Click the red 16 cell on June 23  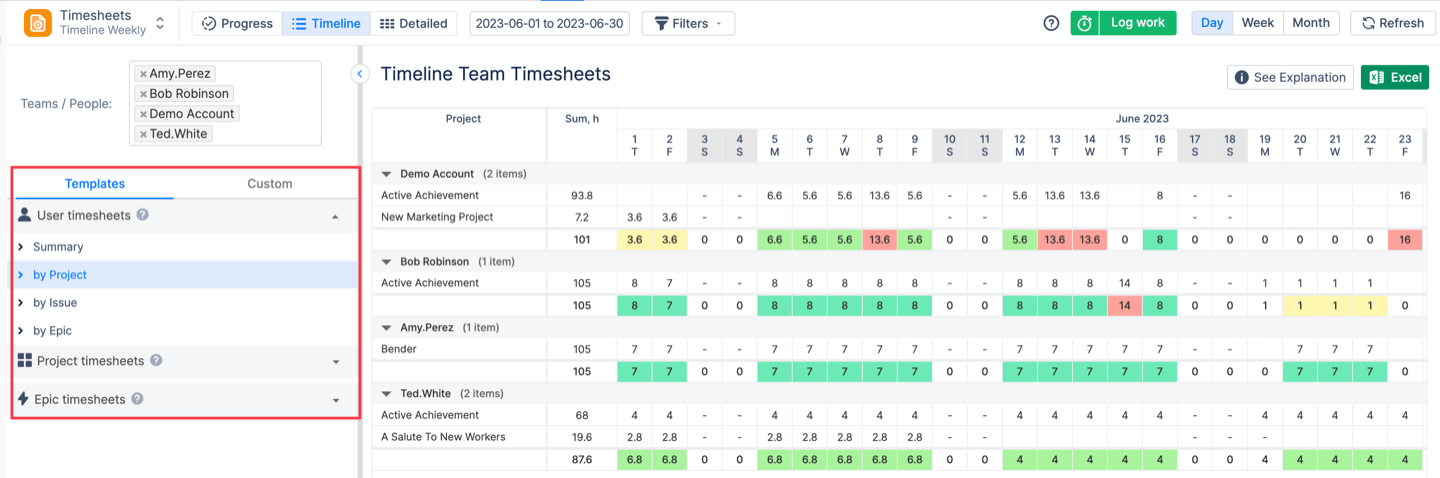[1405, 240]
